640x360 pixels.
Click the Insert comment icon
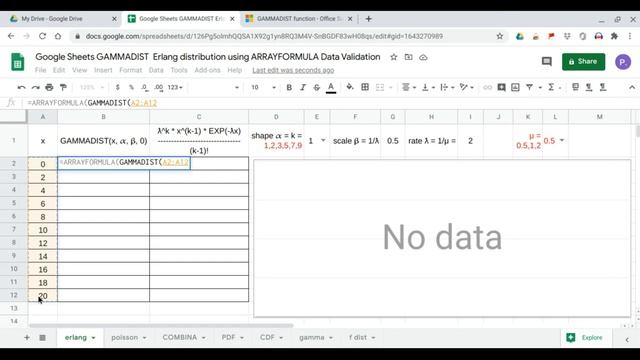point(501,87)
